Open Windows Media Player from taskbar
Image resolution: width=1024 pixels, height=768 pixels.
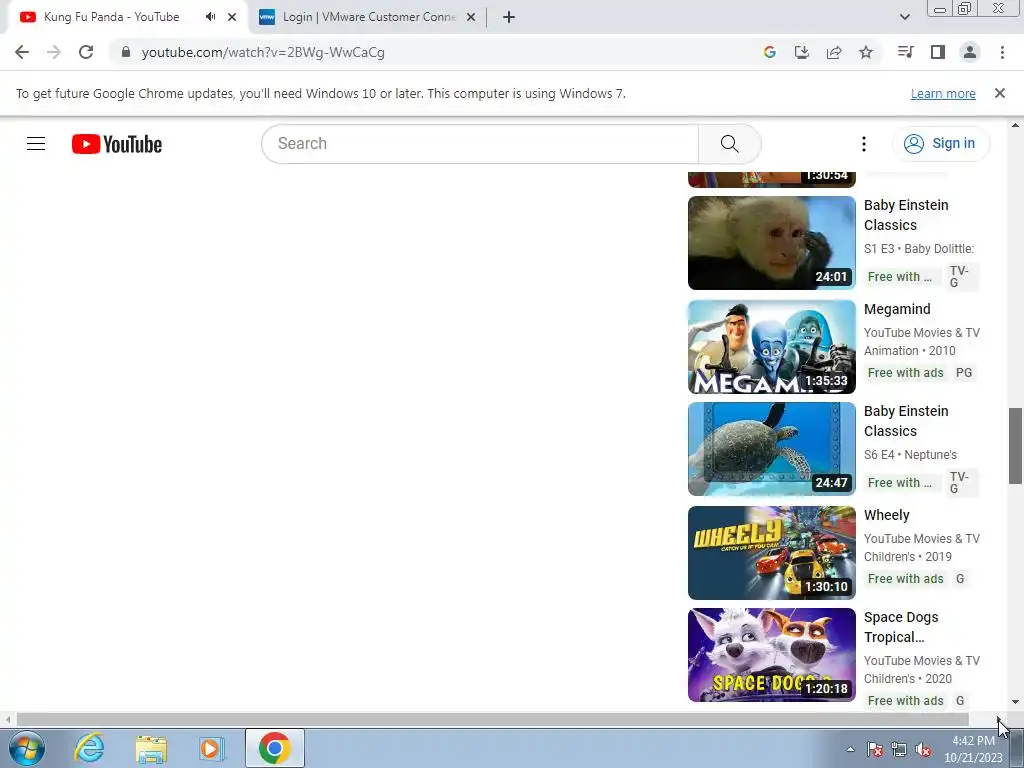[x=211, y=748]
